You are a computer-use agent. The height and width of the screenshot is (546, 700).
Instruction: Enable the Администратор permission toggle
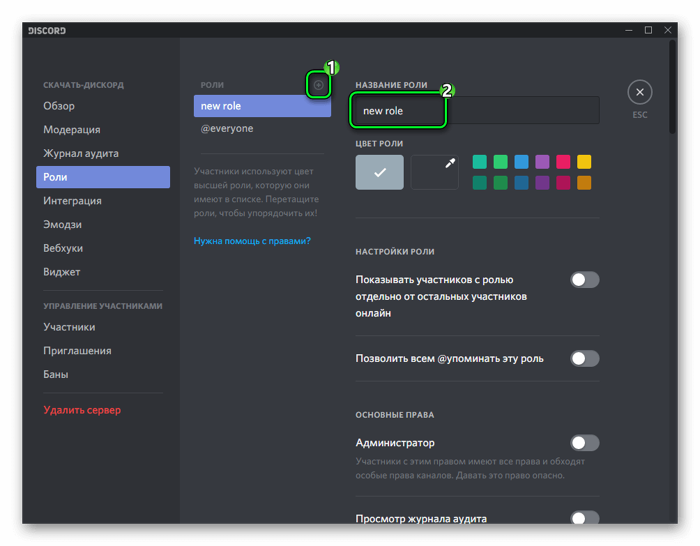coord(585,443)
